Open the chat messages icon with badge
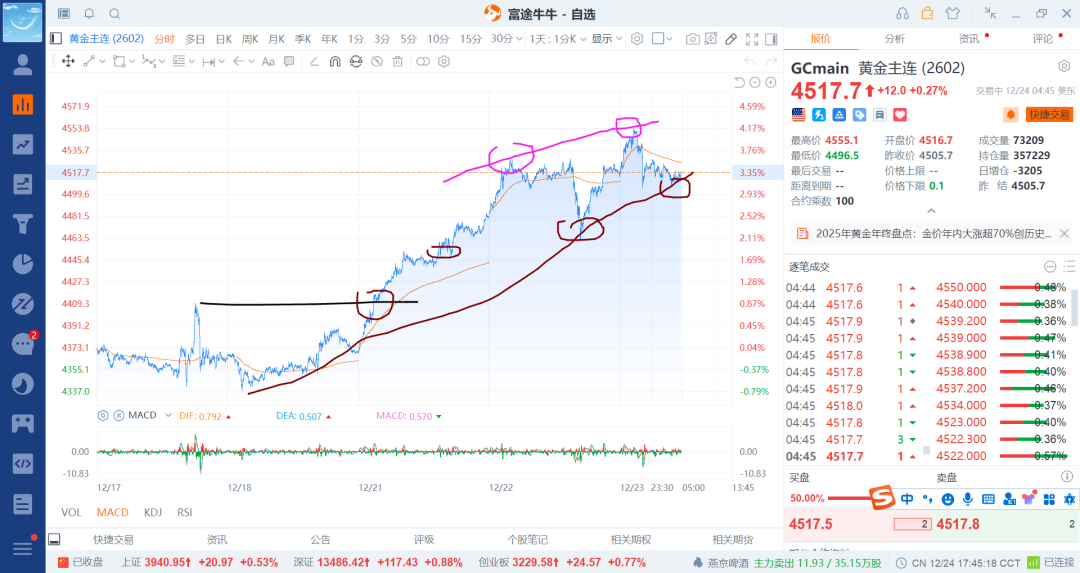This screenshot has height=573, width=1080. click(23, 343)
